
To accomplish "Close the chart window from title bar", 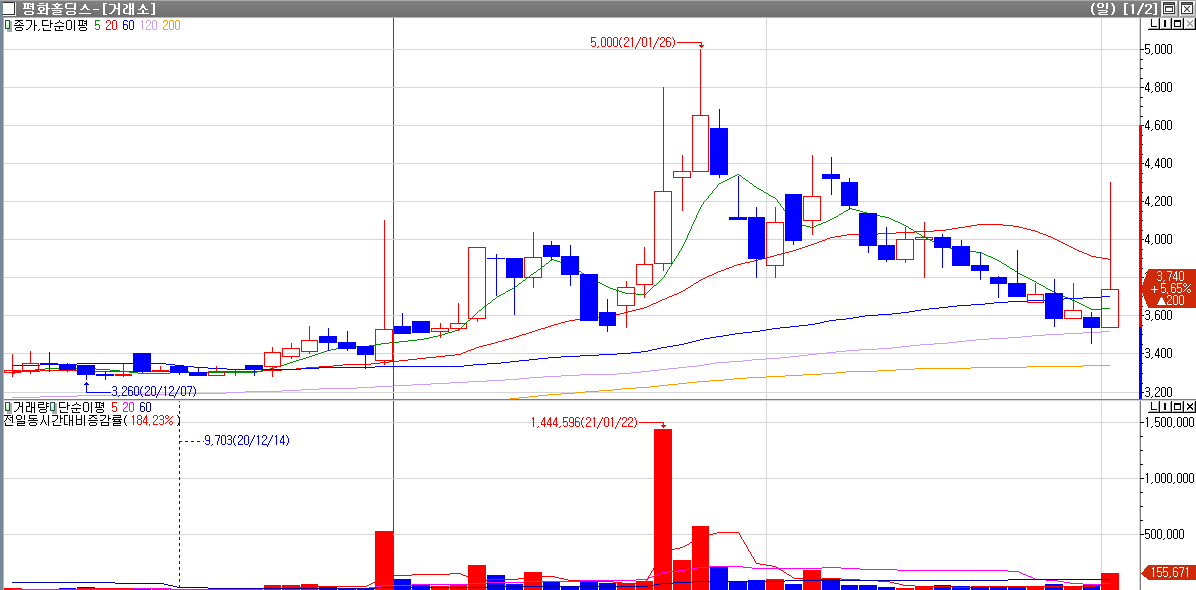I will click(x=1185, y=8).
